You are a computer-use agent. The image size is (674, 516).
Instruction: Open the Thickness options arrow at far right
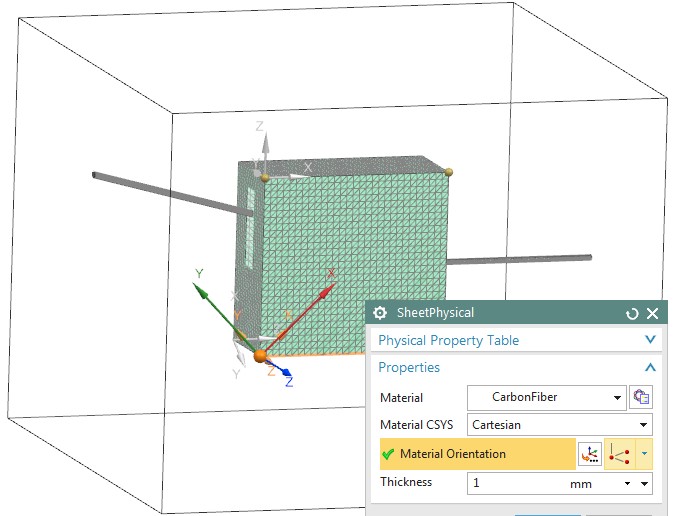645,484
